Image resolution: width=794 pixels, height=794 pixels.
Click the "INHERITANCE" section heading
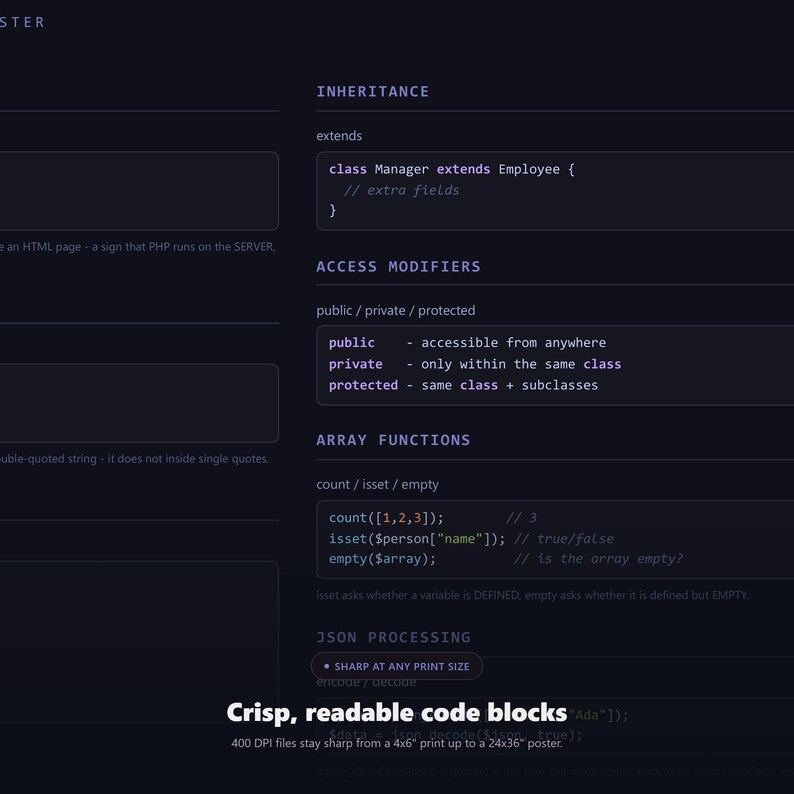[372, 92]
